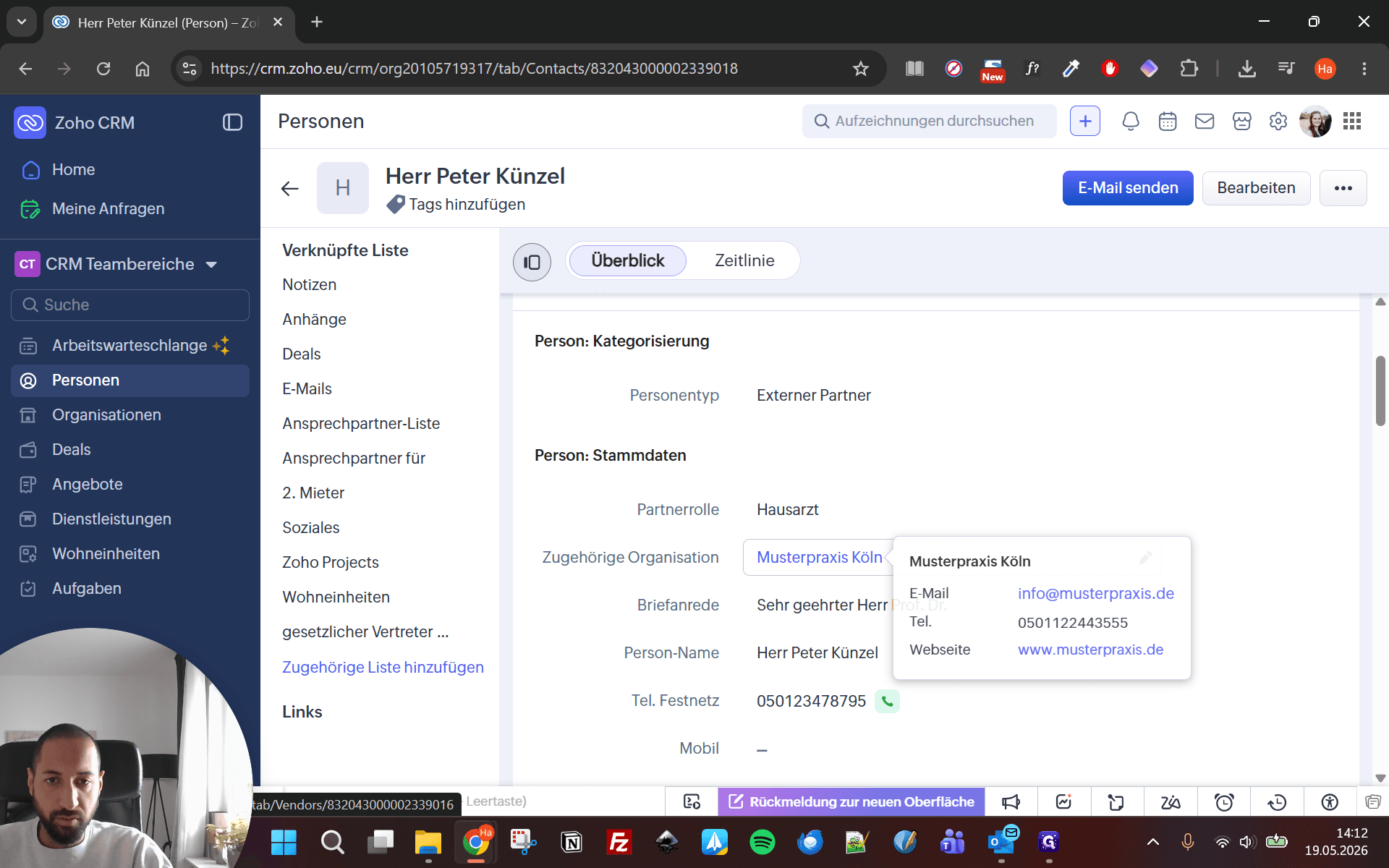Image resolution: width=1389 pixels, height=868 pixels.
Task: Expand the CRM Teambereiche dropdown
Action: [211, 265]
